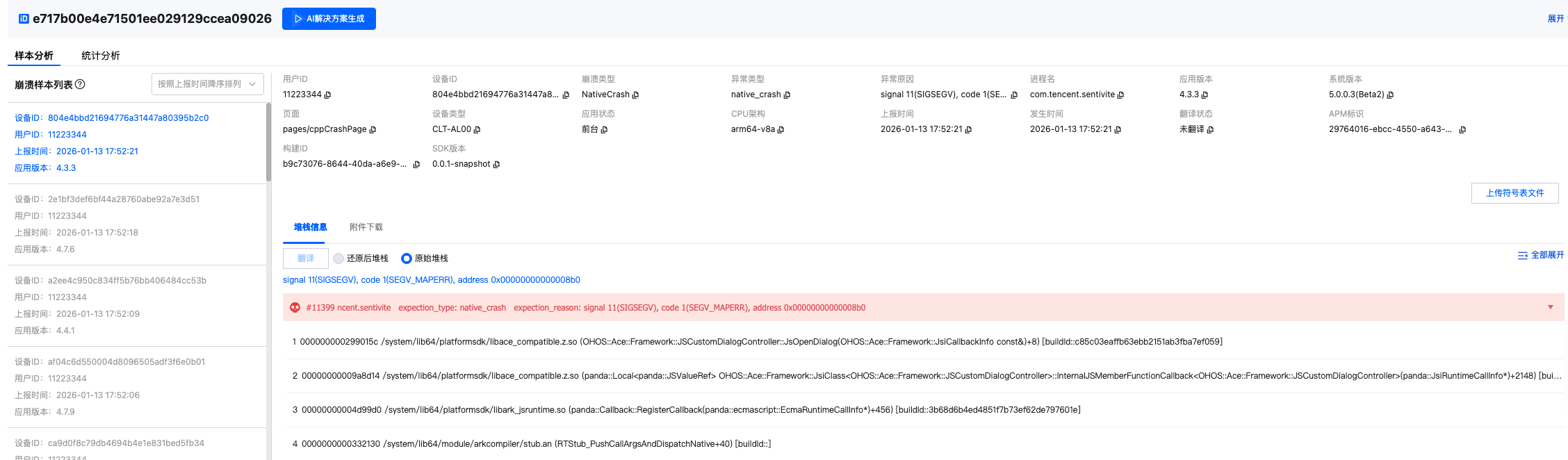Copy NativeCrash 崩溃类型 value

635,95
